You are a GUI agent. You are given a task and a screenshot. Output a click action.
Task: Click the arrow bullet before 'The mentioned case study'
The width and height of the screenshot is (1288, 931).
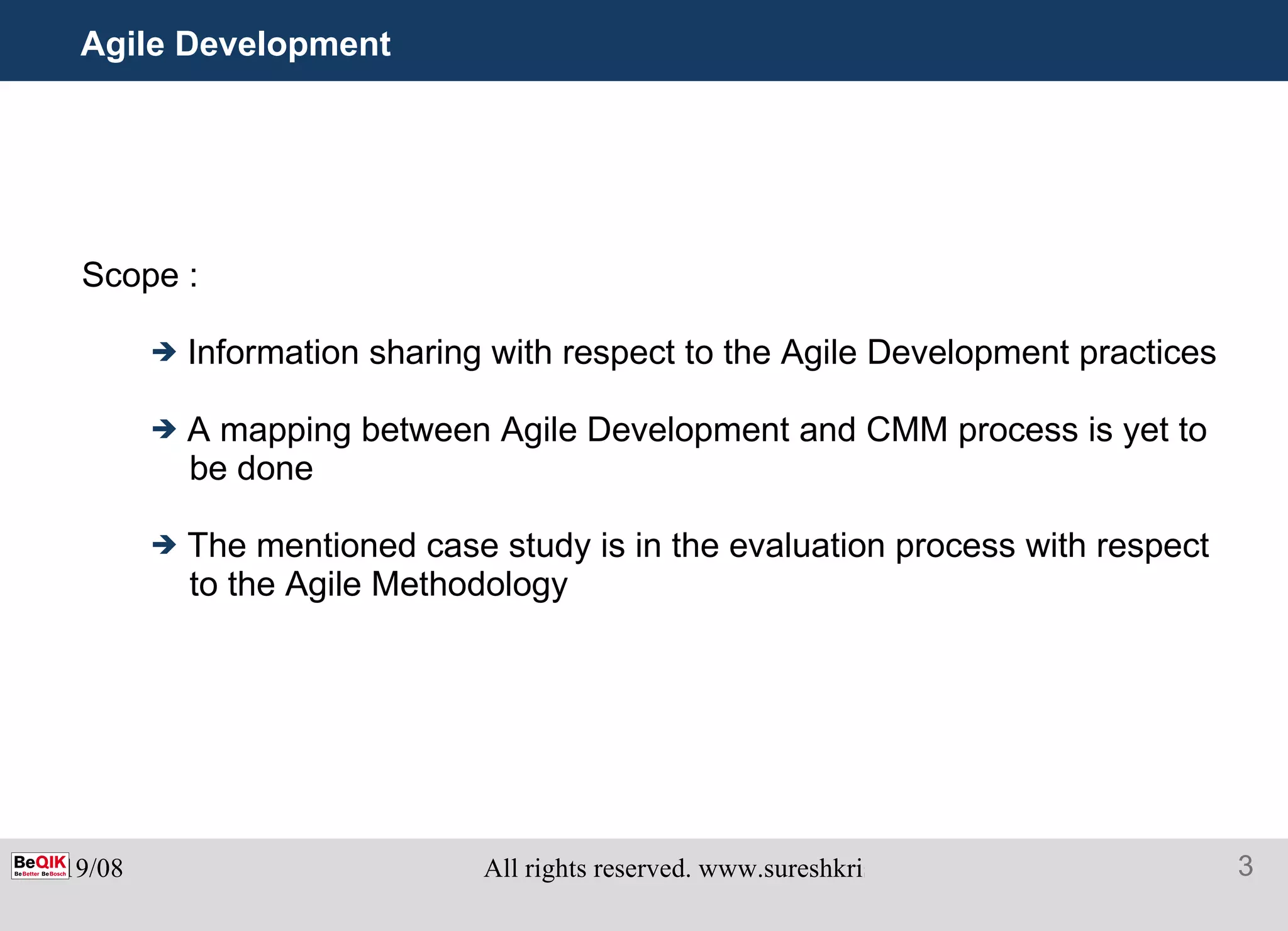click(x=164, y=545)
